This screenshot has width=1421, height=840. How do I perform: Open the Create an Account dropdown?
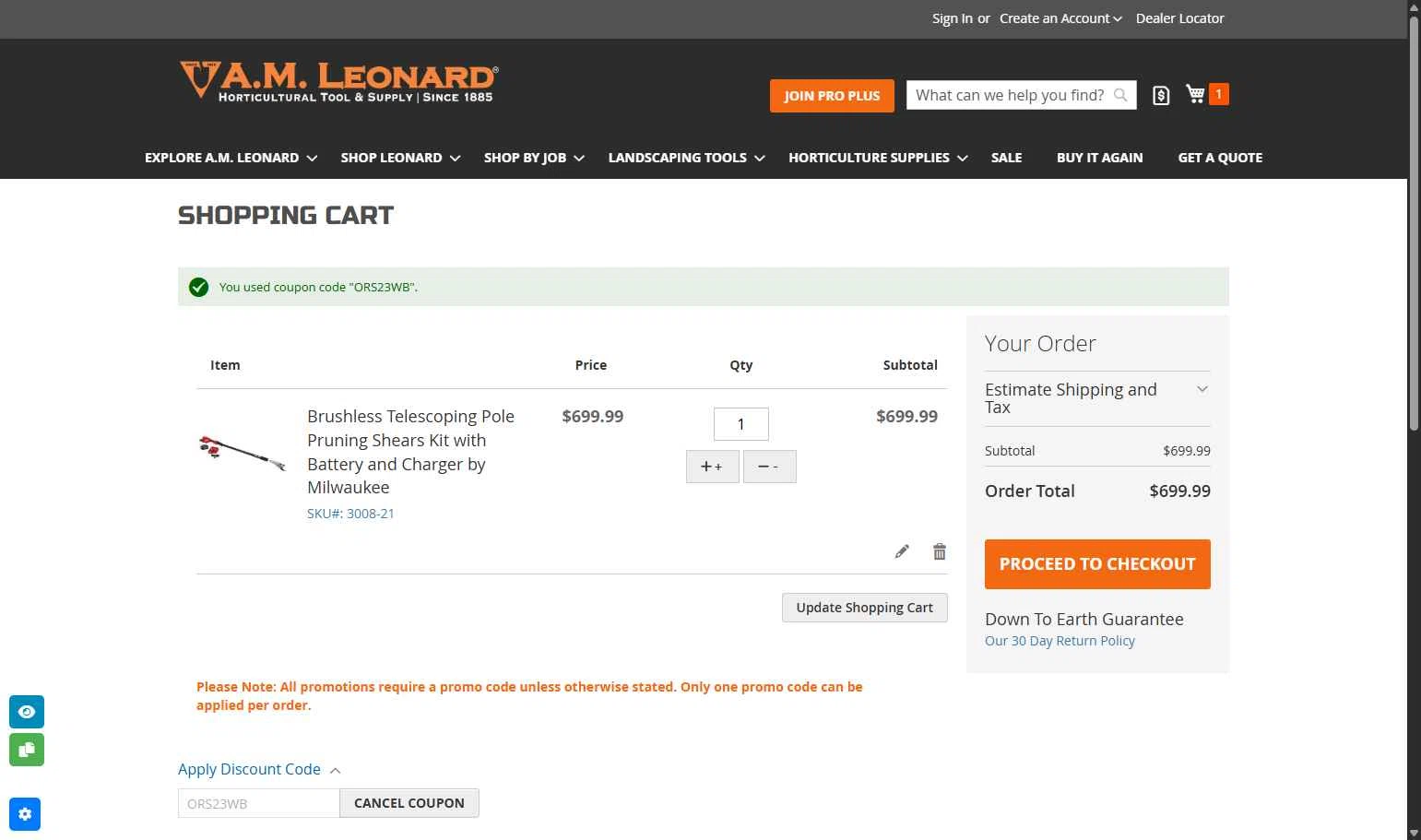click(1060, 18)
